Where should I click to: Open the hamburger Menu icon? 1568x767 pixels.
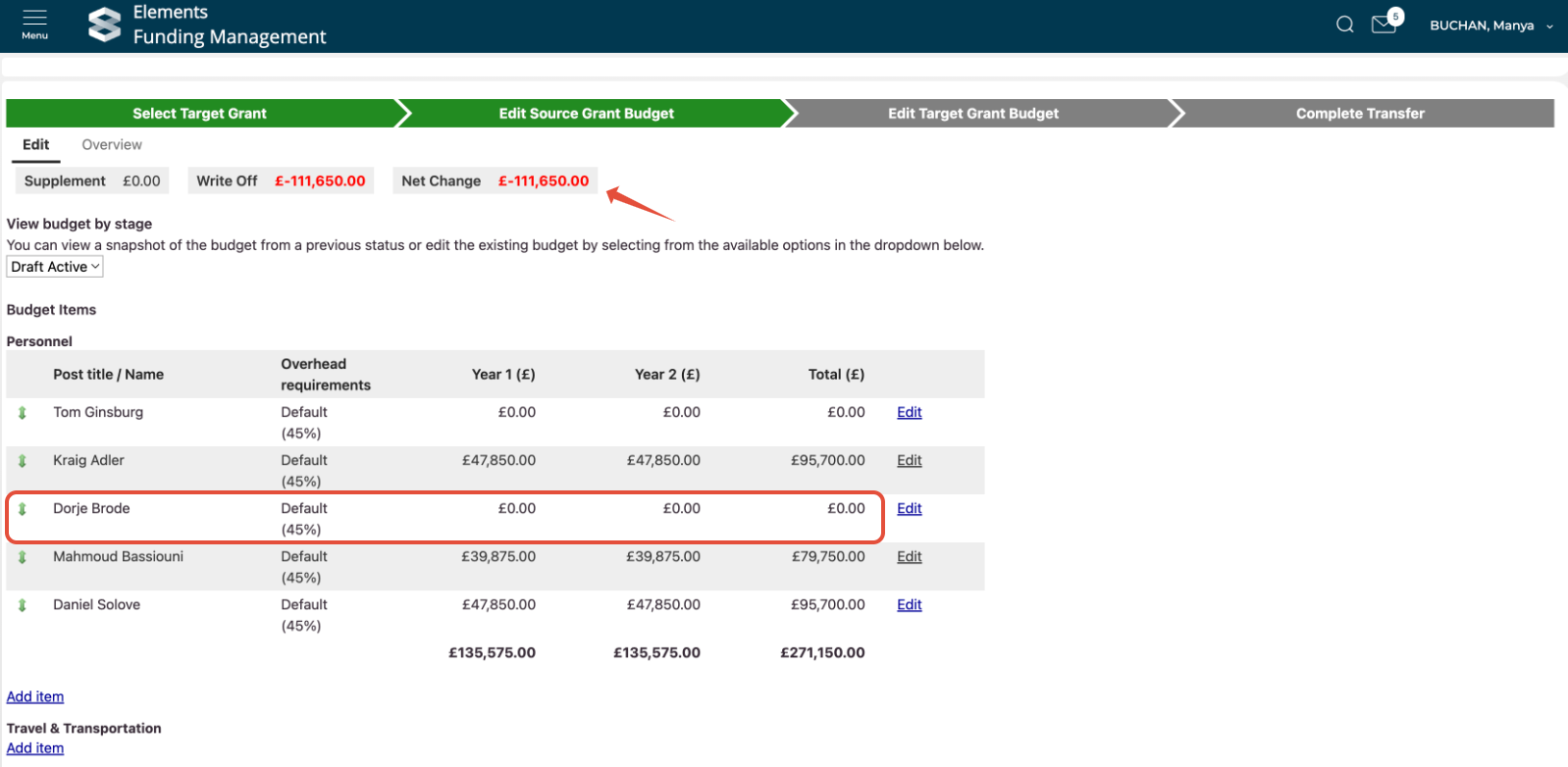point(34,24)
